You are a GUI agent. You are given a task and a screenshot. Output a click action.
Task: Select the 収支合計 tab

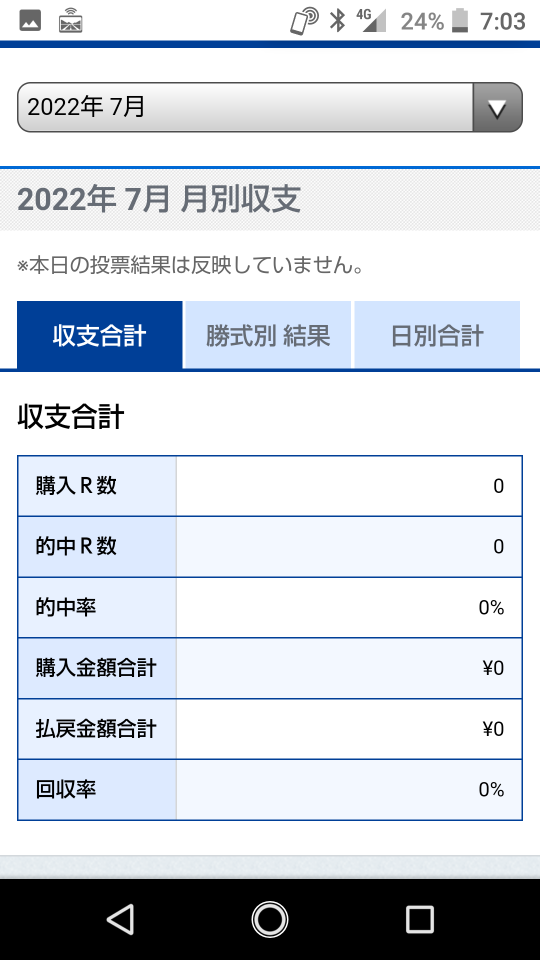100,336
